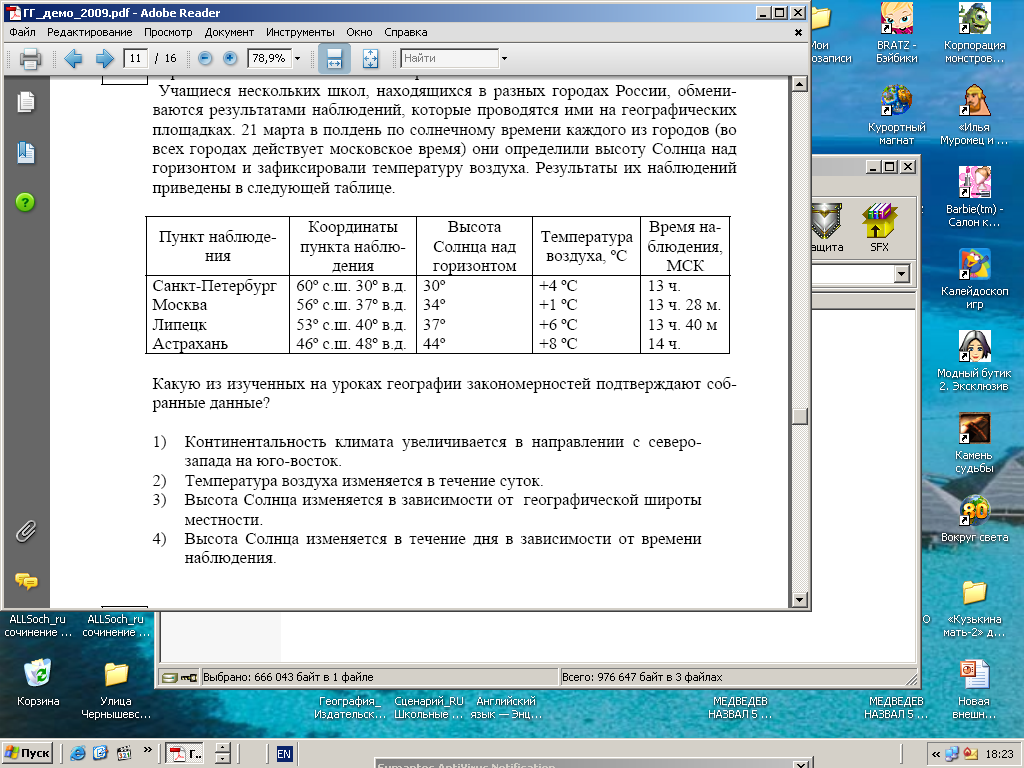Click the EN language indicator
1024x768 pixels.
click(284, 754)
